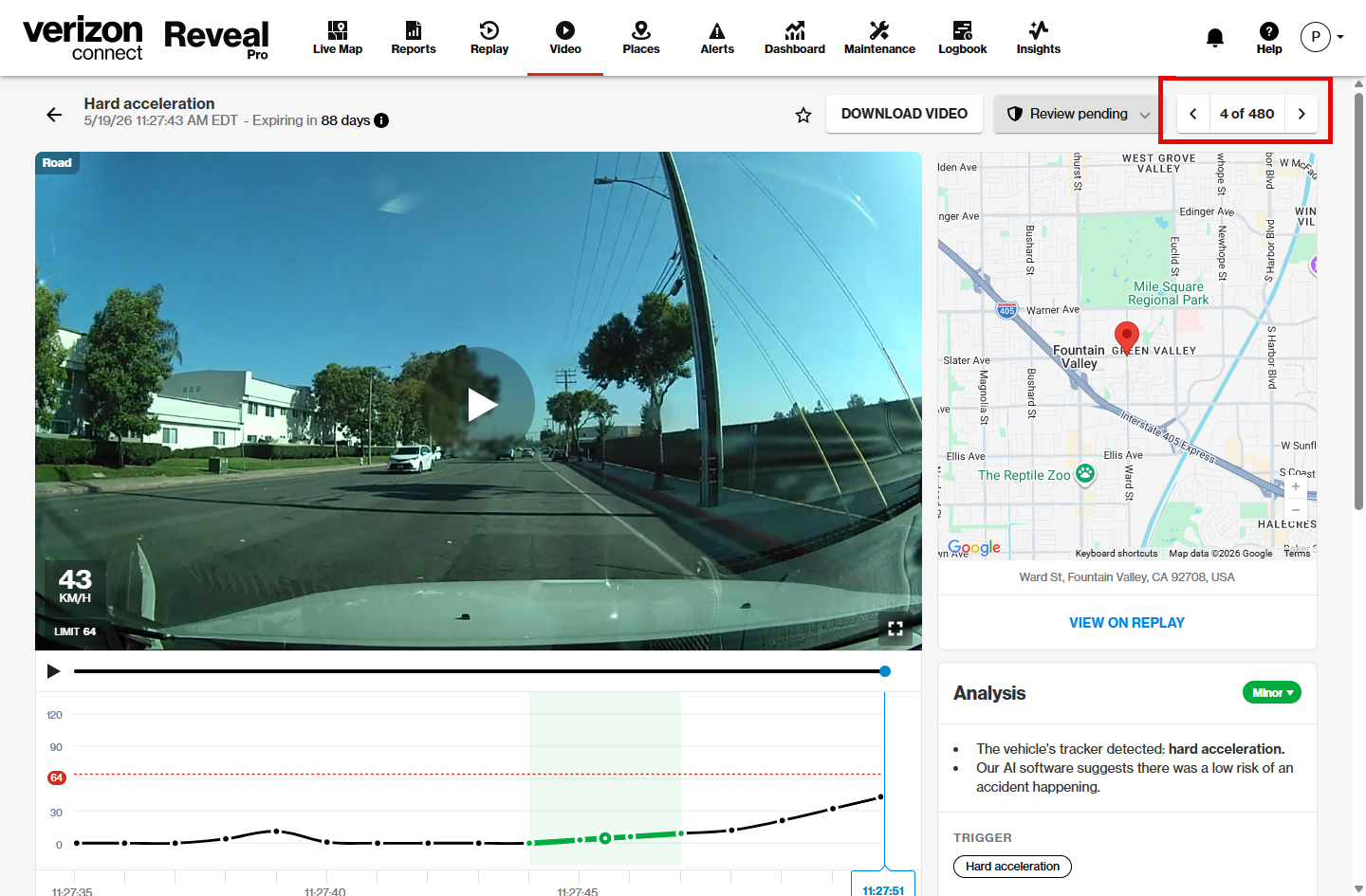Open the Insights page
This screenshot has height=896, width=1366.
[x=1039, y=38]
